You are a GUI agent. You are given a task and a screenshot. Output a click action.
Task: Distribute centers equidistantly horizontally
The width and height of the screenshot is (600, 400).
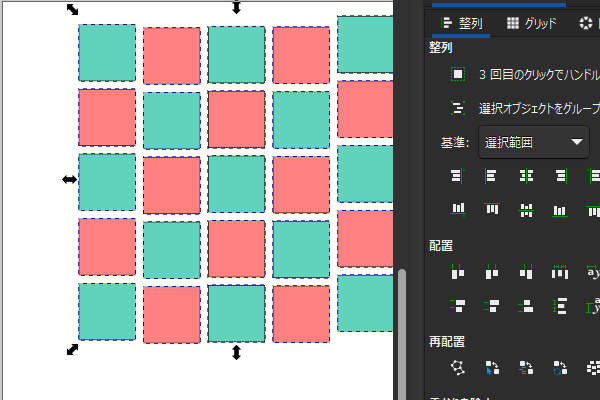[x=491, y=273]
